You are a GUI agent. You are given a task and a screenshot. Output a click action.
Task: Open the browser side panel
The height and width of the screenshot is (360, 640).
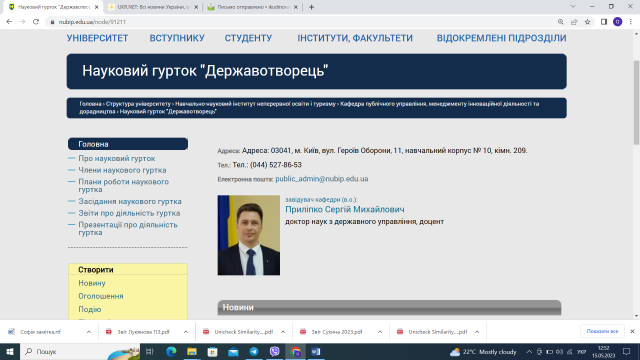[x=604, y=22]
